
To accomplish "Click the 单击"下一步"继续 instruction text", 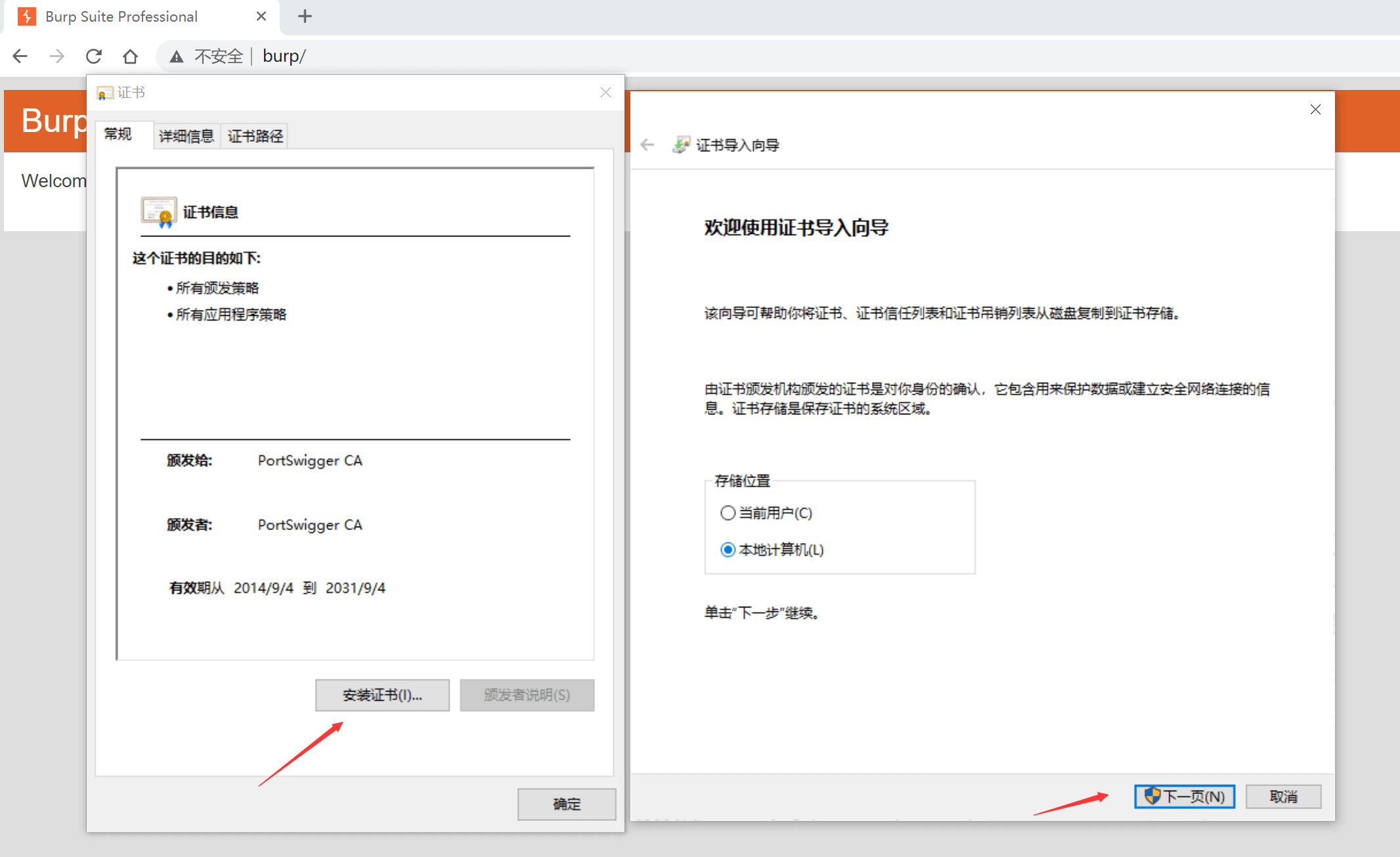I will (x=762, y=613).
